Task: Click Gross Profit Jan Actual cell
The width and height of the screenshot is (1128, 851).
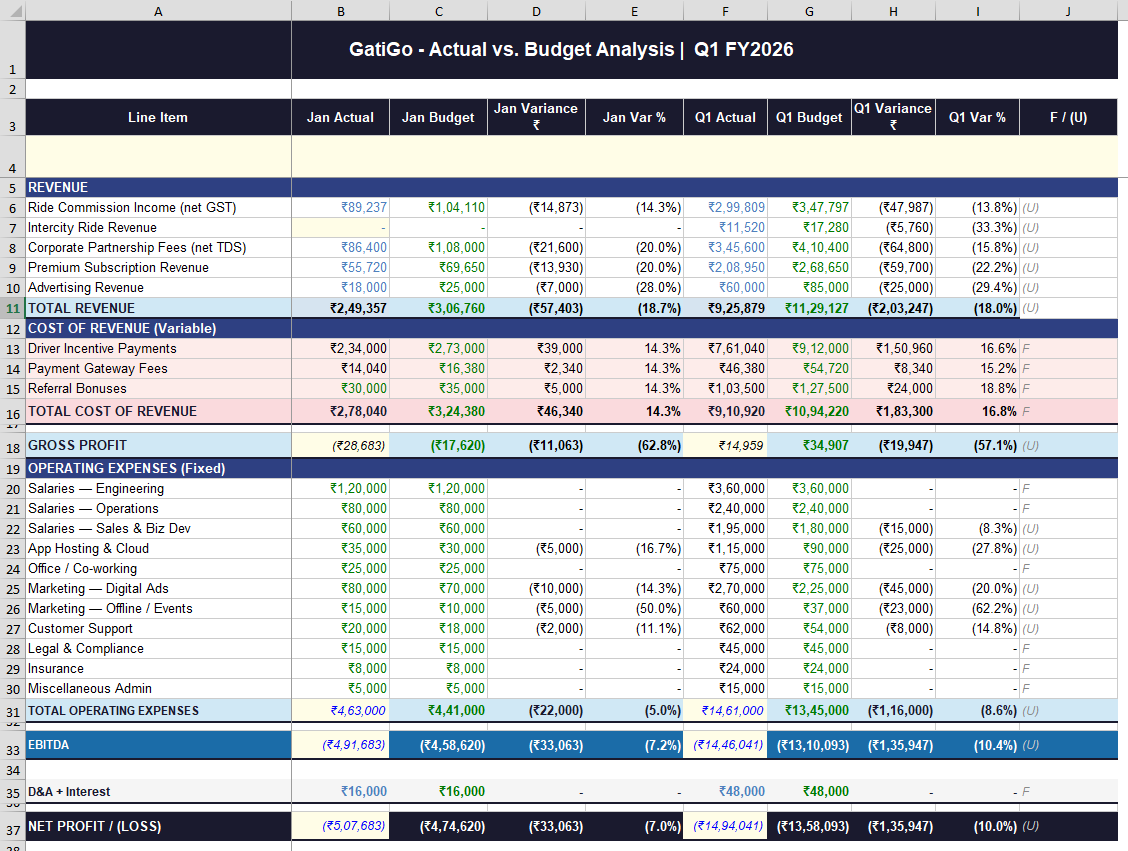Action: pos(340,445)
